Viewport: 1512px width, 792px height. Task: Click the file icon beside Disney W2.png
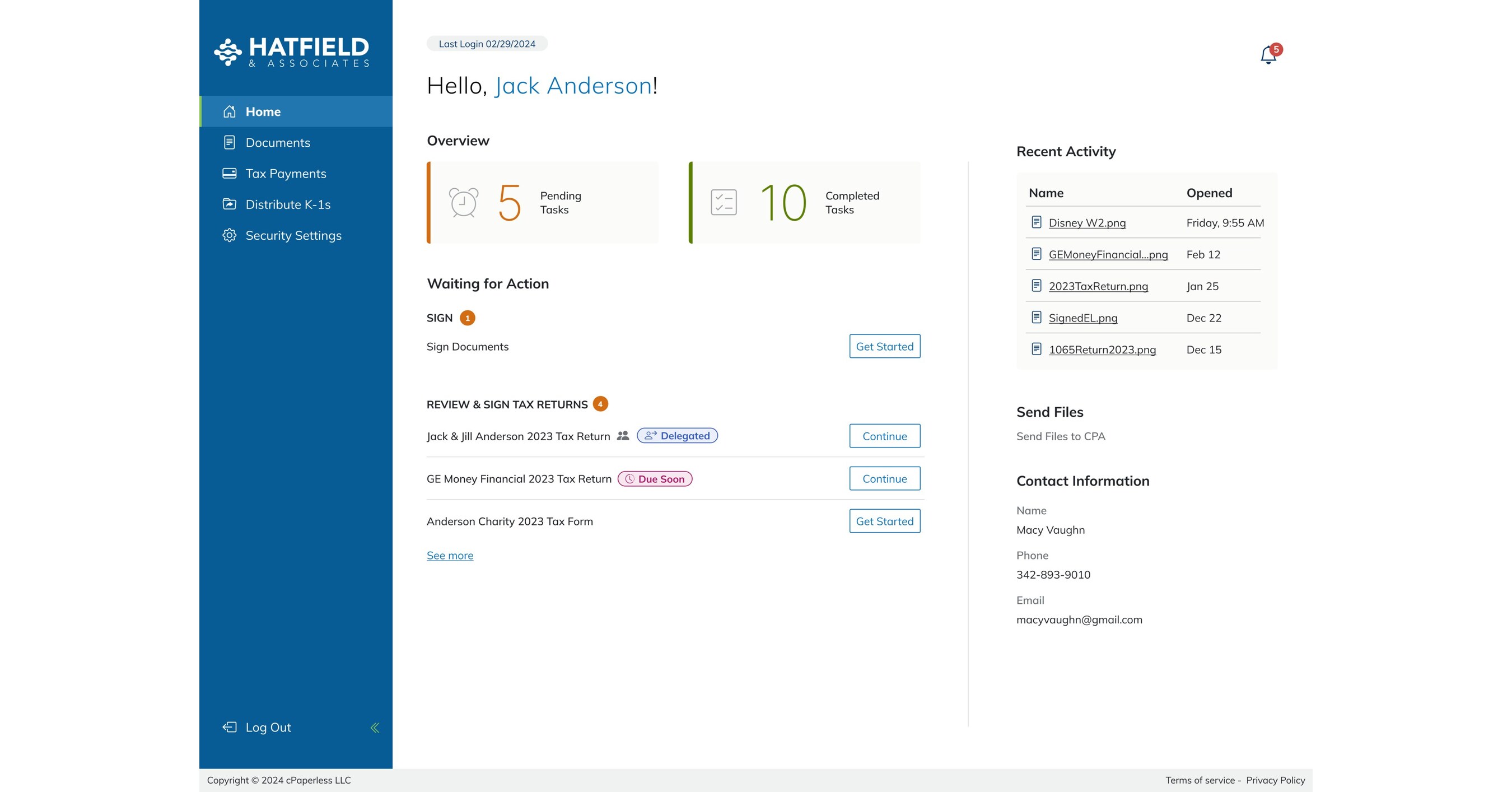point(1036,222)
